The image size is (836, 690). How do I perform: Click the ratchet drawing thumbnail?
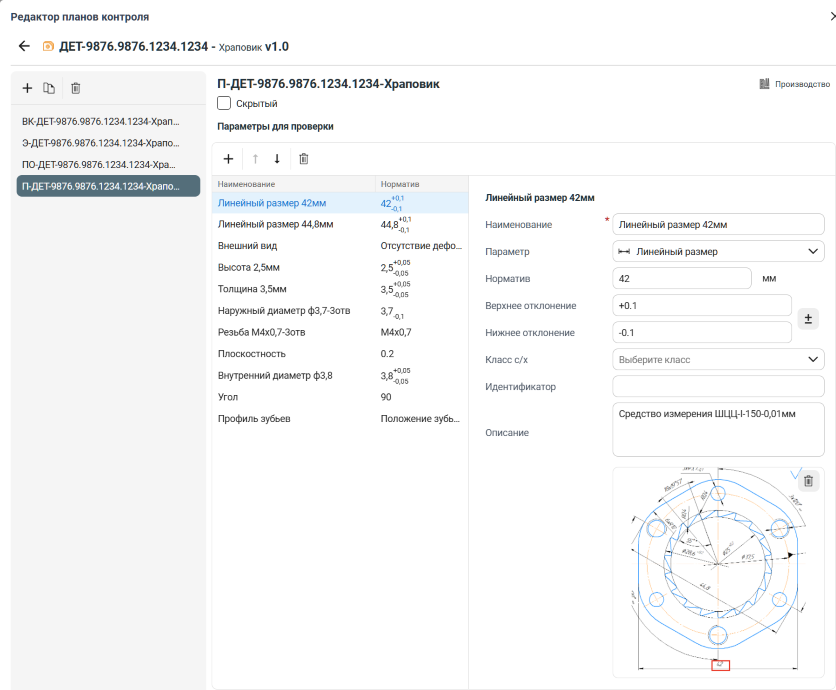click(x=716, y=570)
